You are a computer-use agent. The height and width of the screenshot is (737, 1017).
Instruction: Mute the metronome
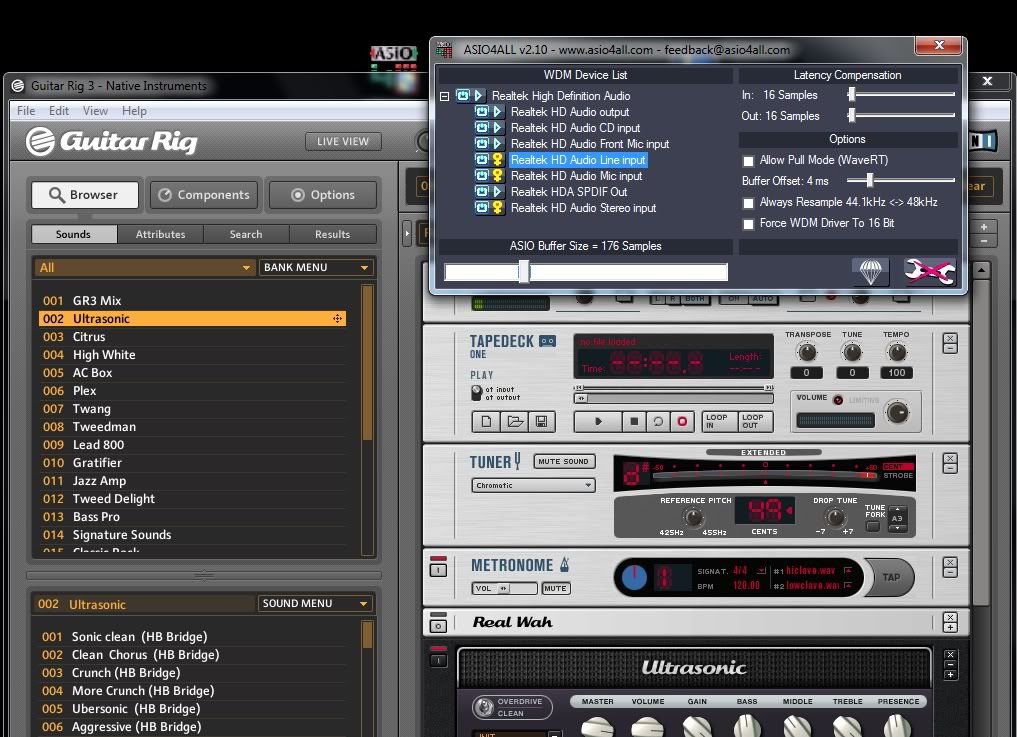[x=555, y=588]
